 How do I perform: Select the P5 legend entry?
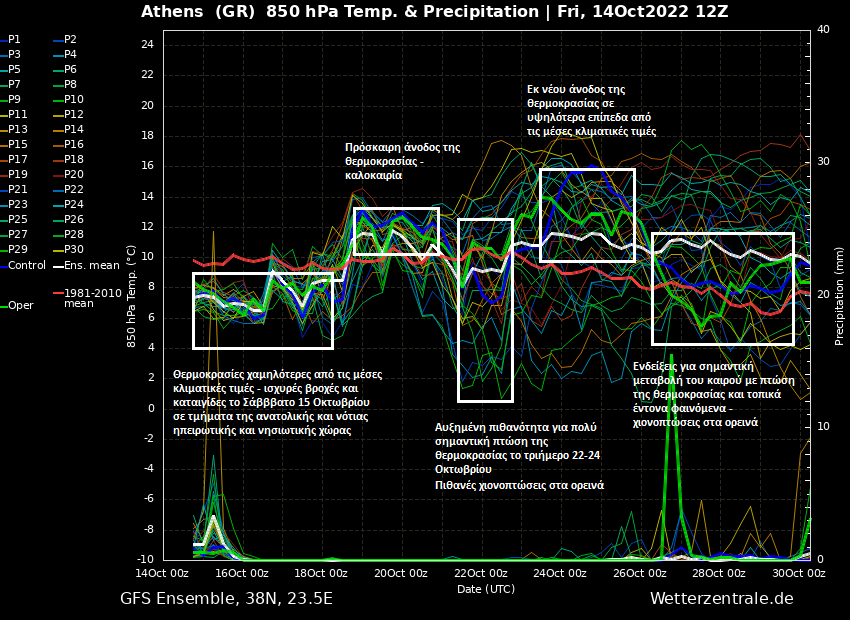pos(11,69)
